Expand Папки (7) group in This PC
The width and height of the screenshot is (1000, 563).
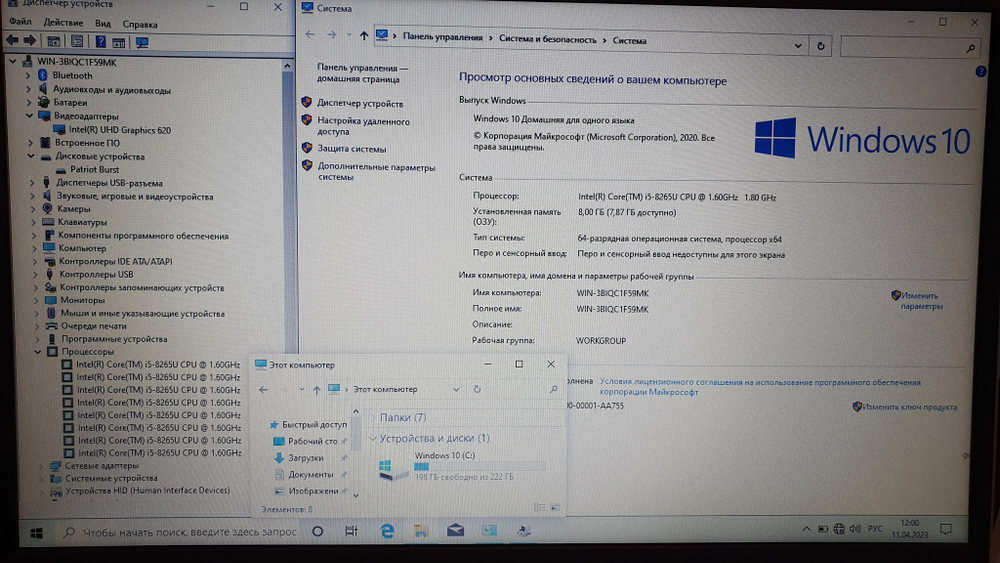coord(373,417)
